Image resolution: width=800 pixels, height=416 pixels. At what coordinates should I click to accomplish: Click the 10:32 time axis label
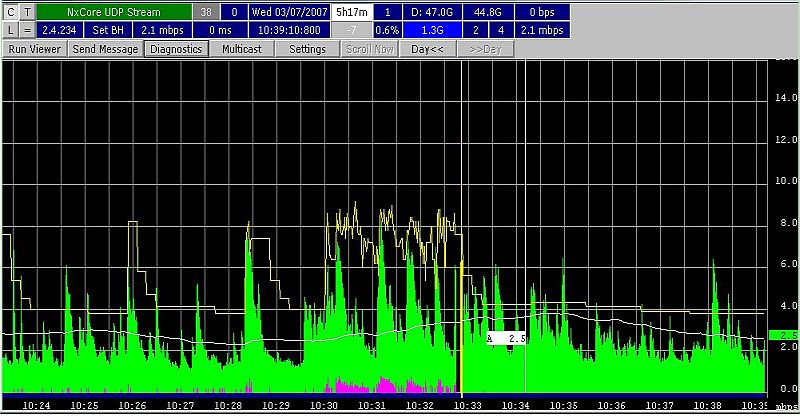tap(420, 405)
